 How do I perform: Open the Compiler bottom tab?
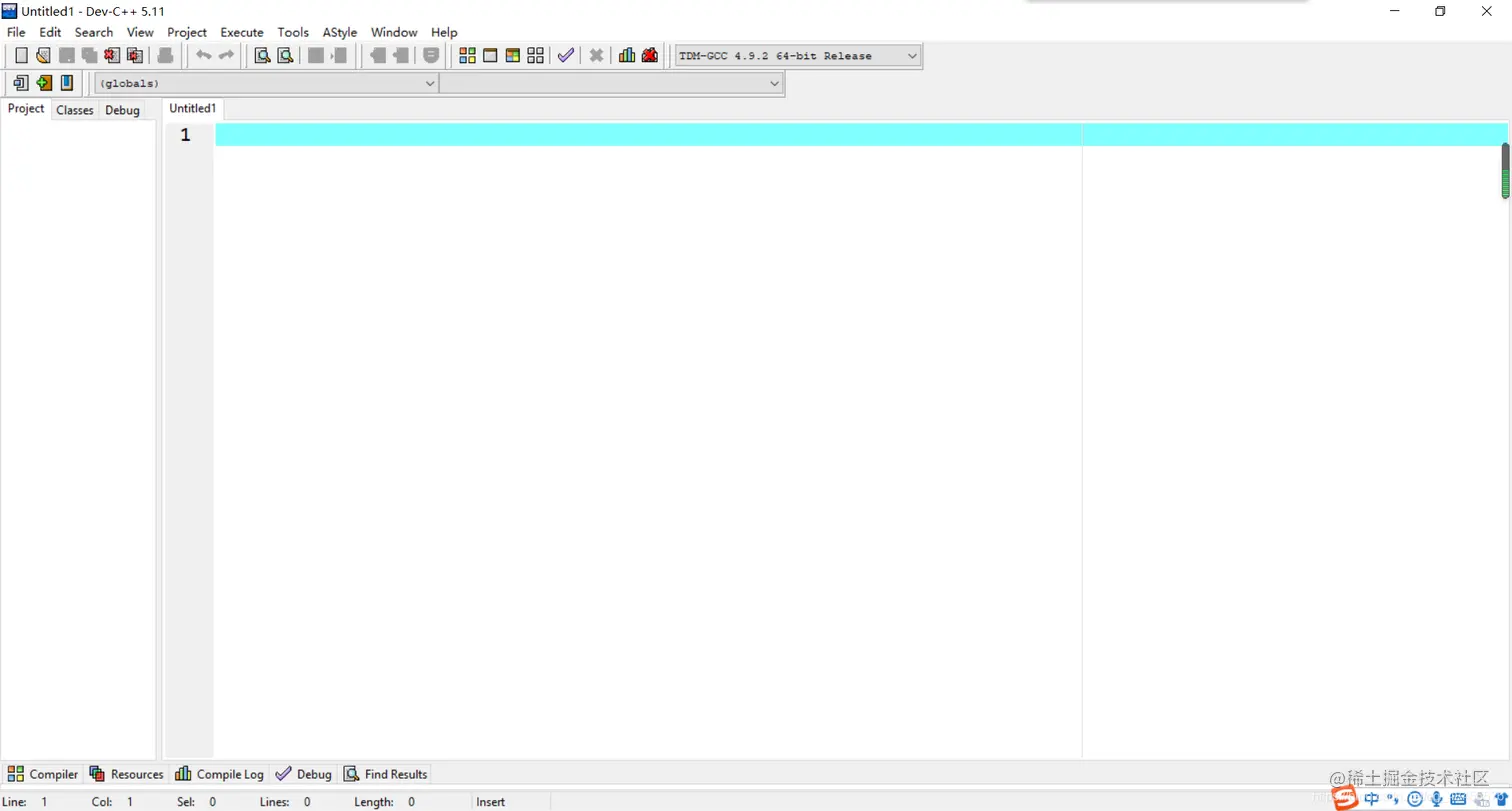[x=42, y=774]
